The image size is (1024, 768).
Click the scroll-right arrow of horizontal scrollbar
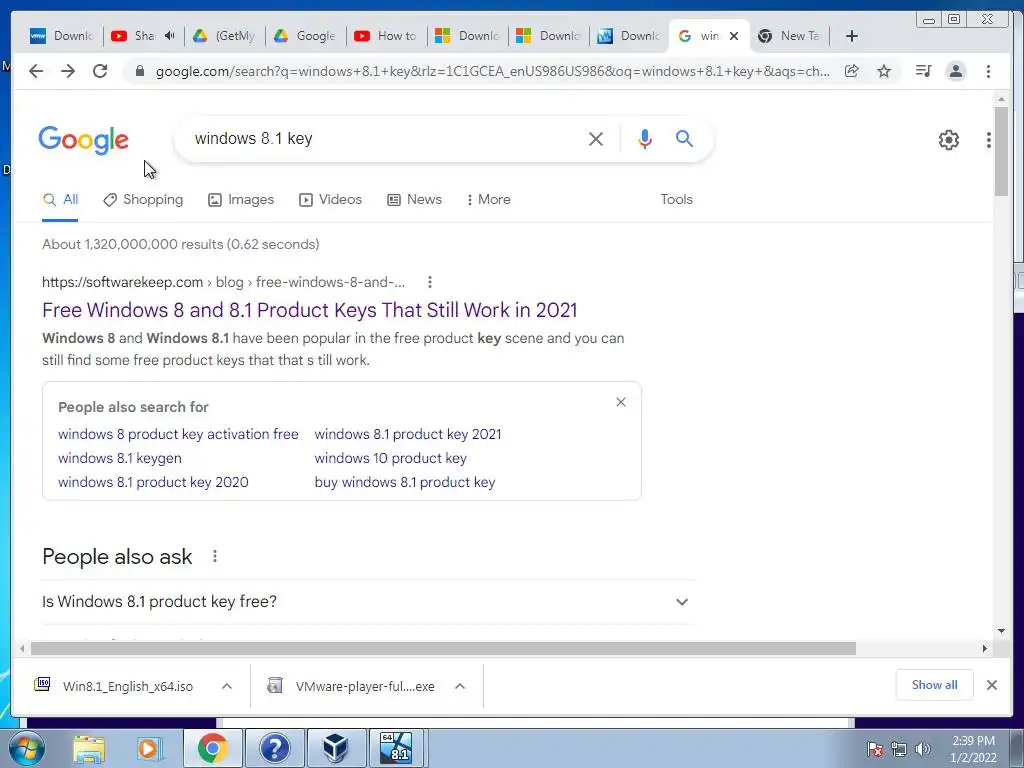click(x=985, y=648)
